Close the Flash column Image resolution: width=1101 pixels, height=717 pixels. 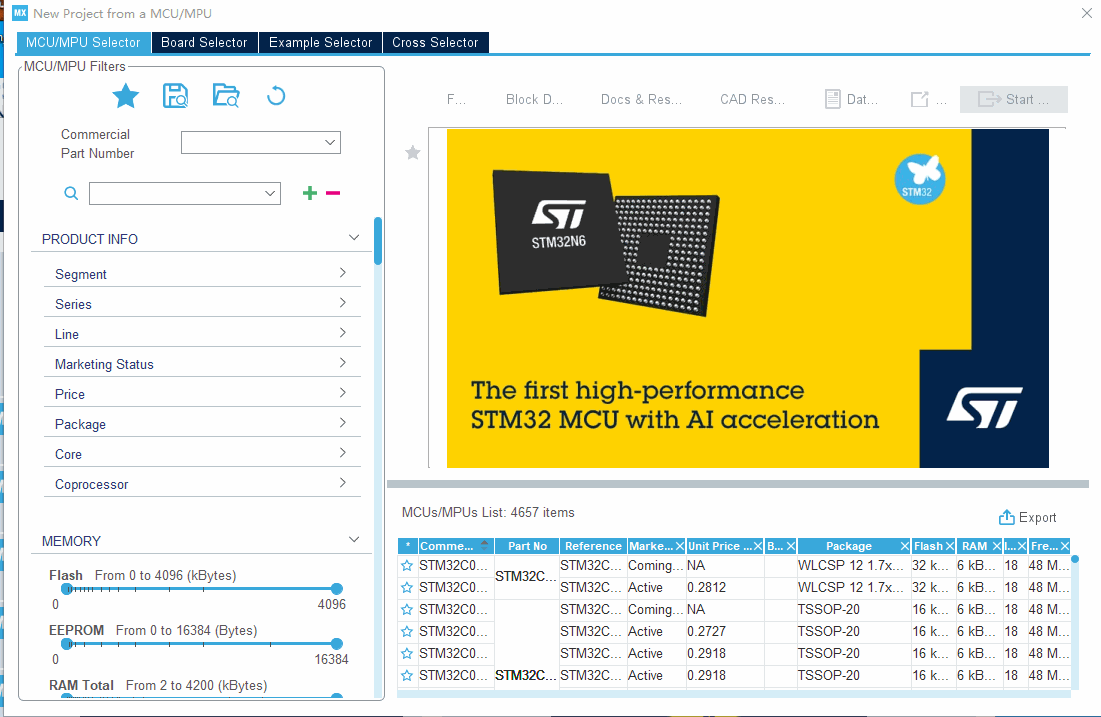tap(949, 546)
